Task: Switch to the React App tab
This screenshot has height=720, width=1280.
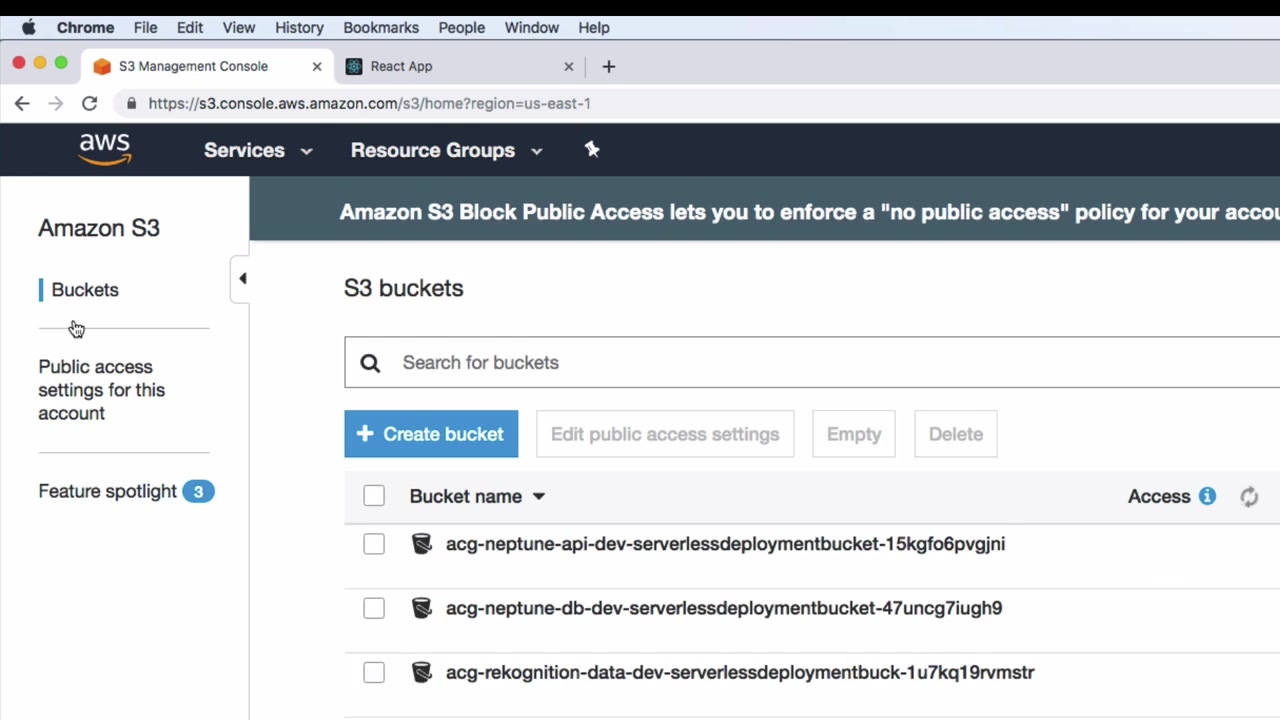Action: point(401,67)
